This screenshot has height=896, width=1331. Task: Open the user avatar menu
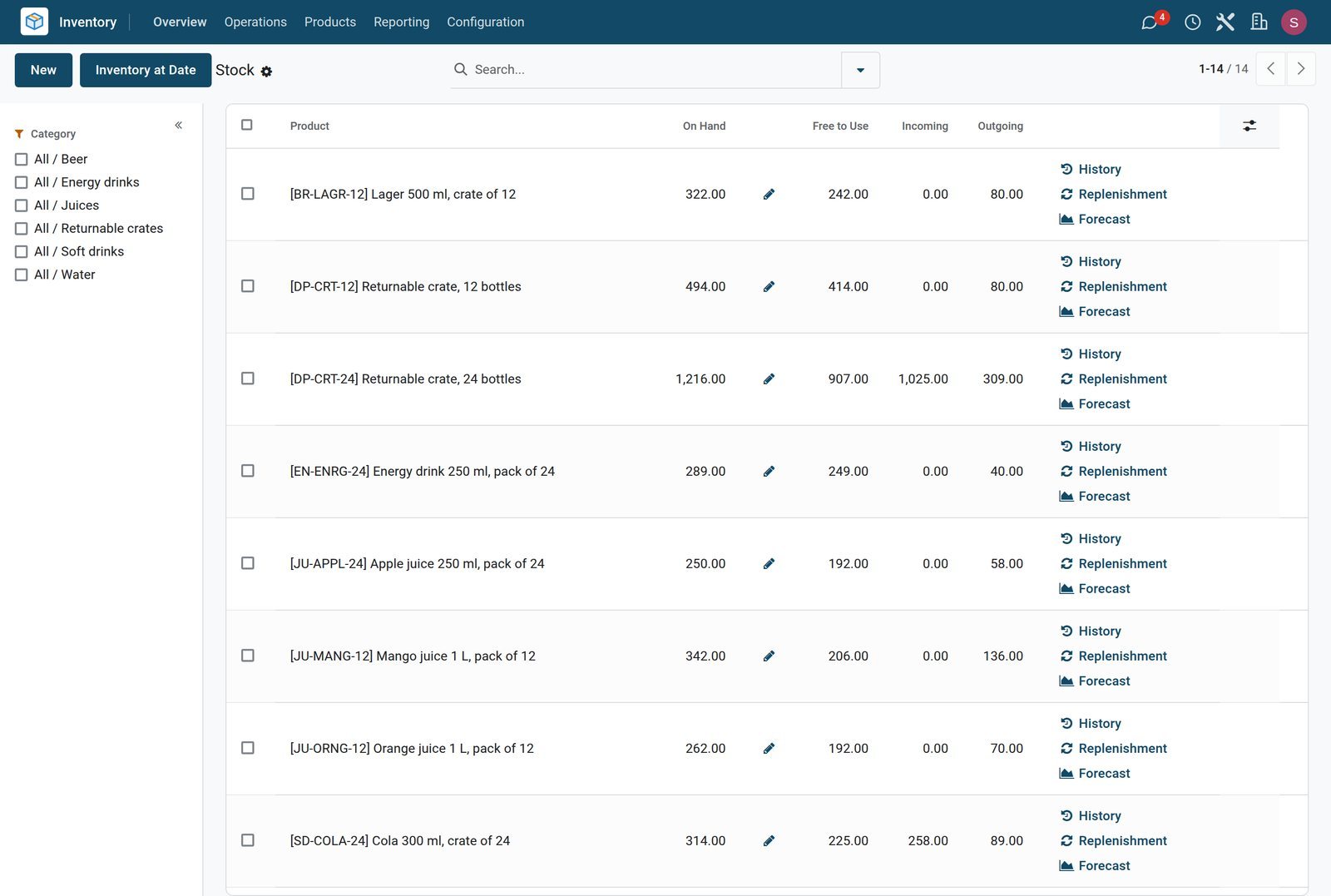(x=1294, y=22)
